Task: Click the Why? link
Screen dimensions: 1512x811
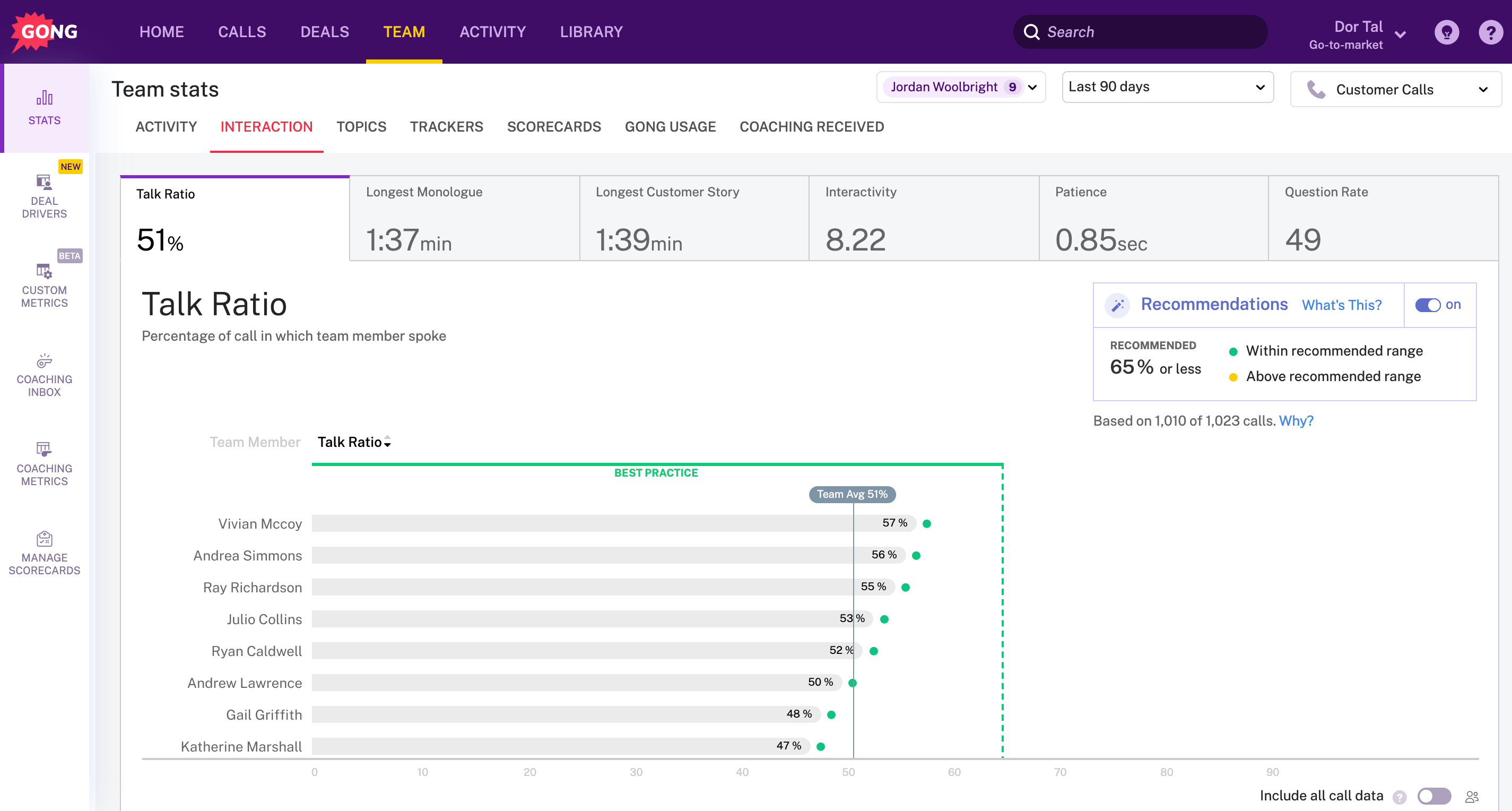Action: pyautogui.click(x=1296, y=420)
